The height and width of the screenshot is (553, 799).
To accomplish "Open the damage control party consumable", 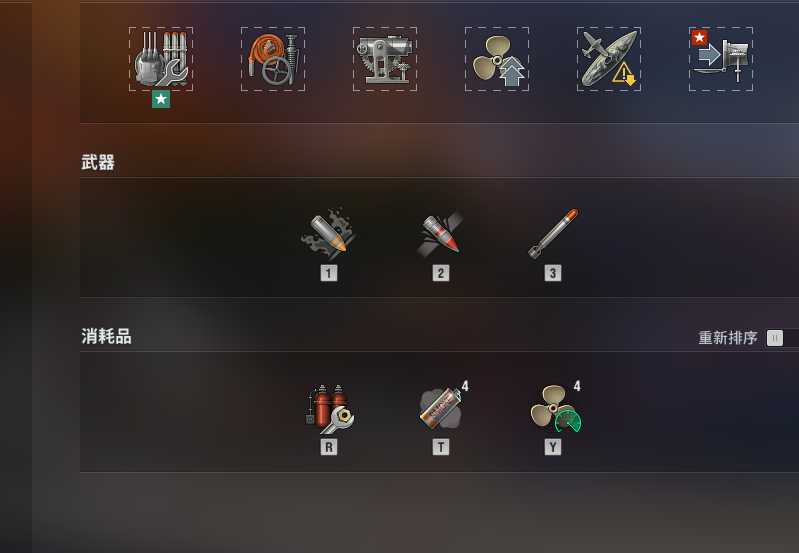I will 330,408.
